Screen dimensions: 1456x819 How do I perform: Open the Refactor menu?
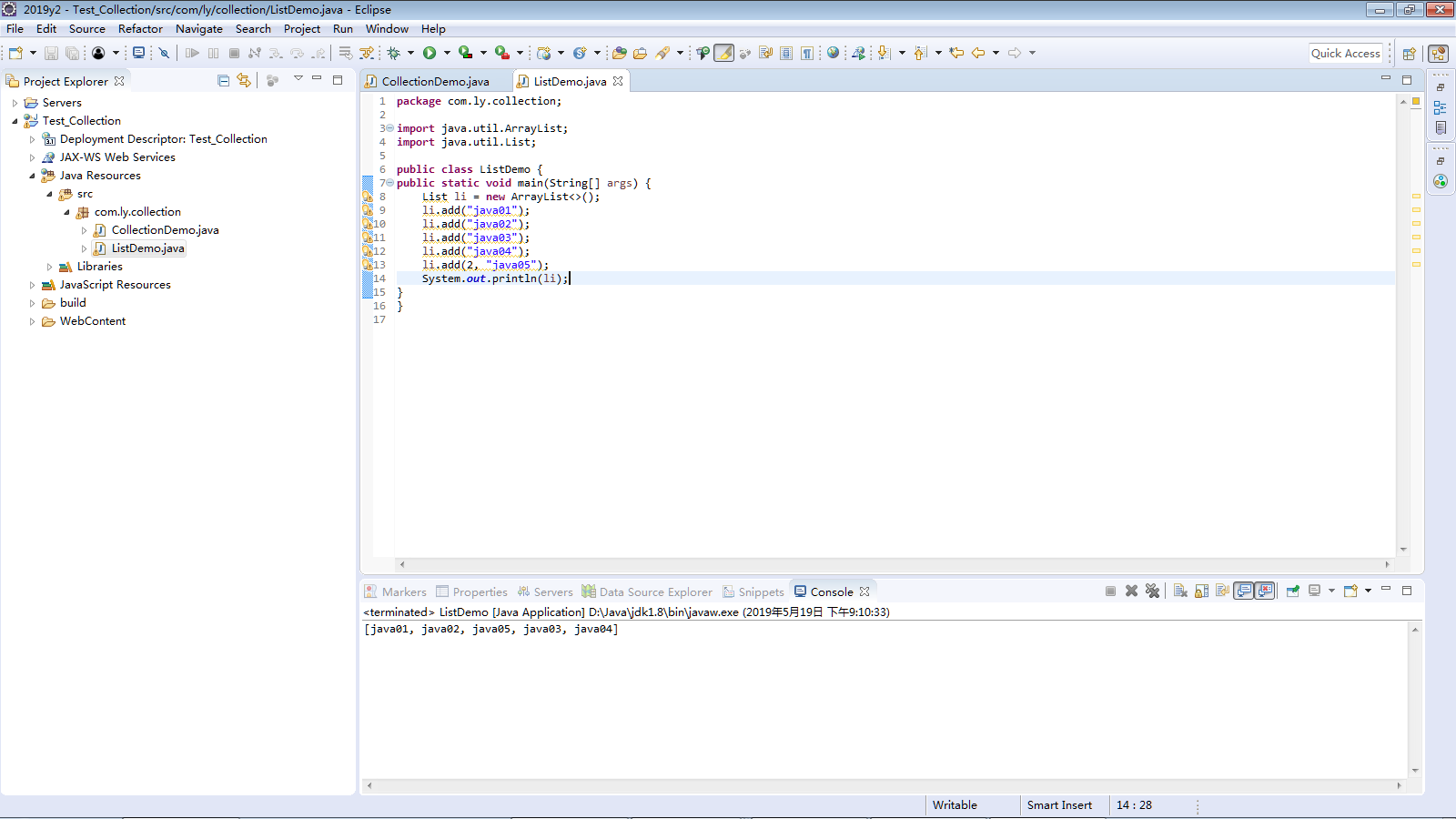pos(140,29)
